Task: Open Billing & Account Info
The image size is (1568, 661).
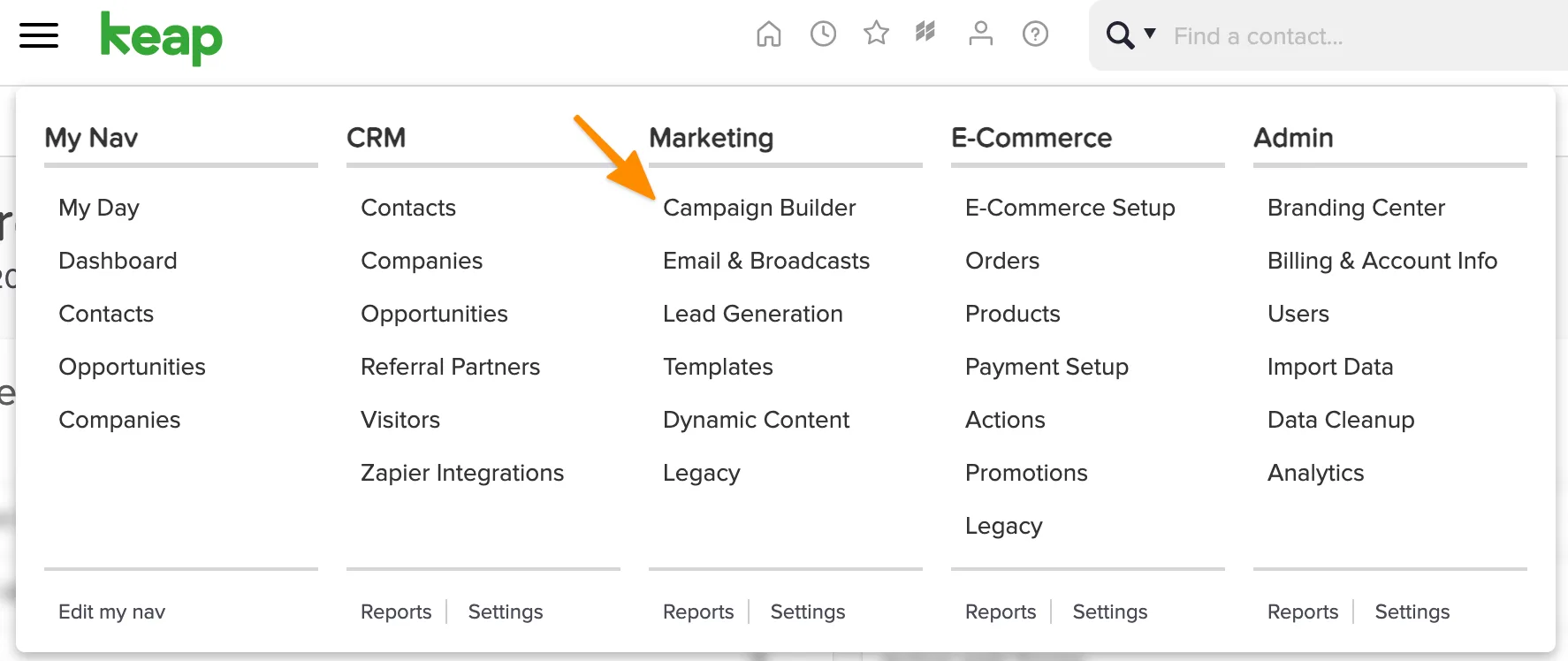Action: point(1382,262)
